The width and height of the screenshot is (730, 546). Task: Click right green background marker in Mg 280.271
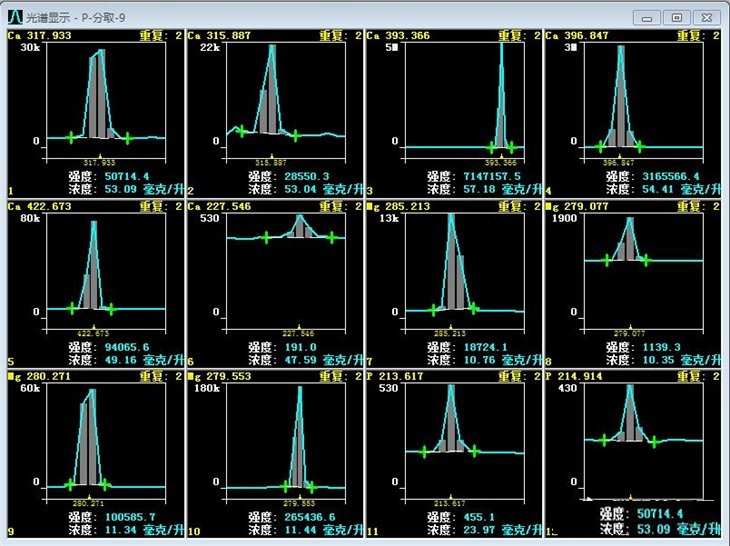(x=105, y=485)
